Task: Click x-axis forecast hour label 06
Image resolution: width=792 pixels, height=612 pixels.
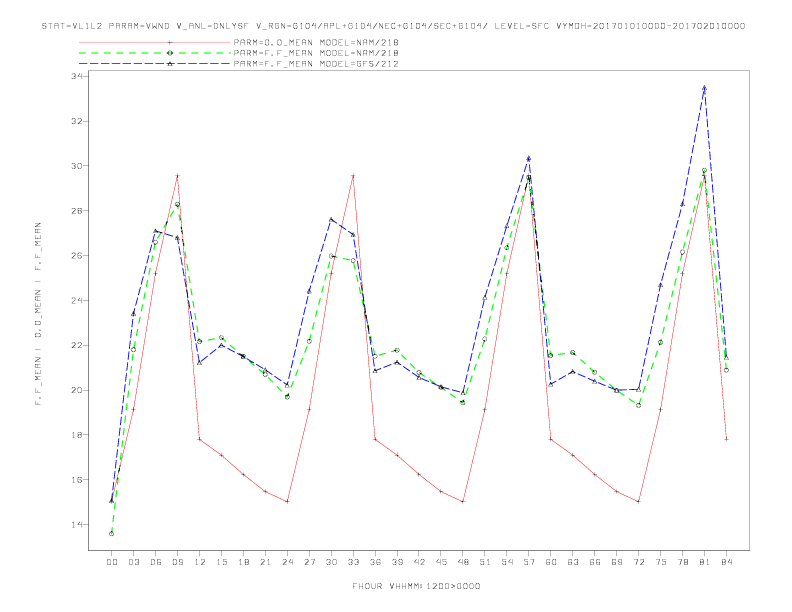Action: (x=156, y=562)
